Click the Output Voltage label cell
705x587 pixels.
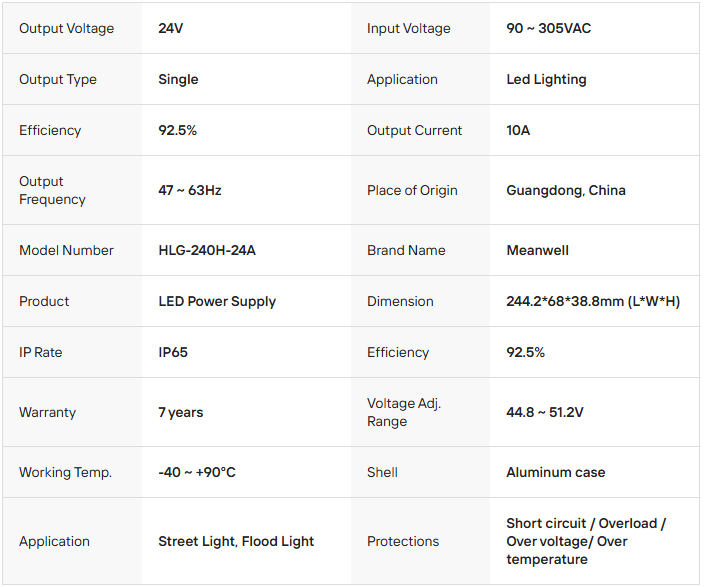[x=66, y=28]
